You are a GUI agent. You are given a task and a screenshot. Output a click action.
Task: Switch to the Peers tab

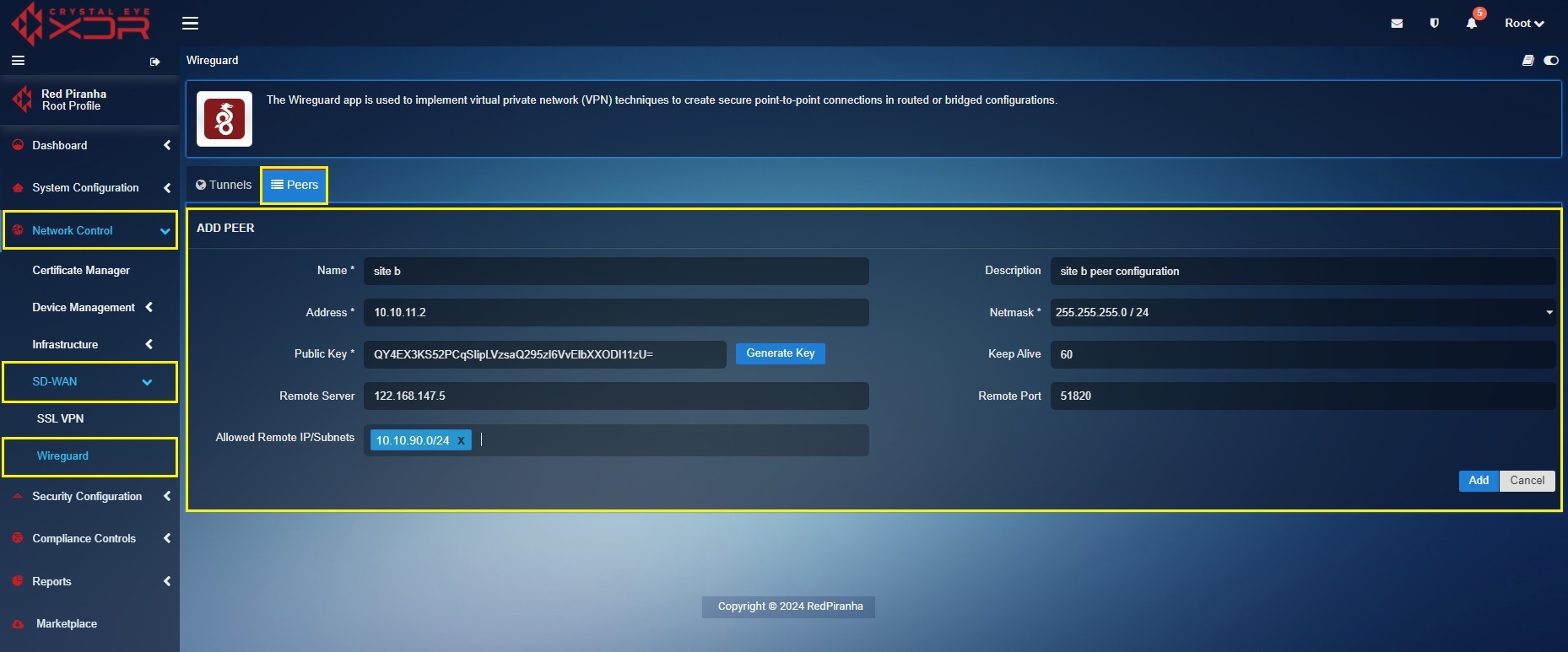pos(295,185)
